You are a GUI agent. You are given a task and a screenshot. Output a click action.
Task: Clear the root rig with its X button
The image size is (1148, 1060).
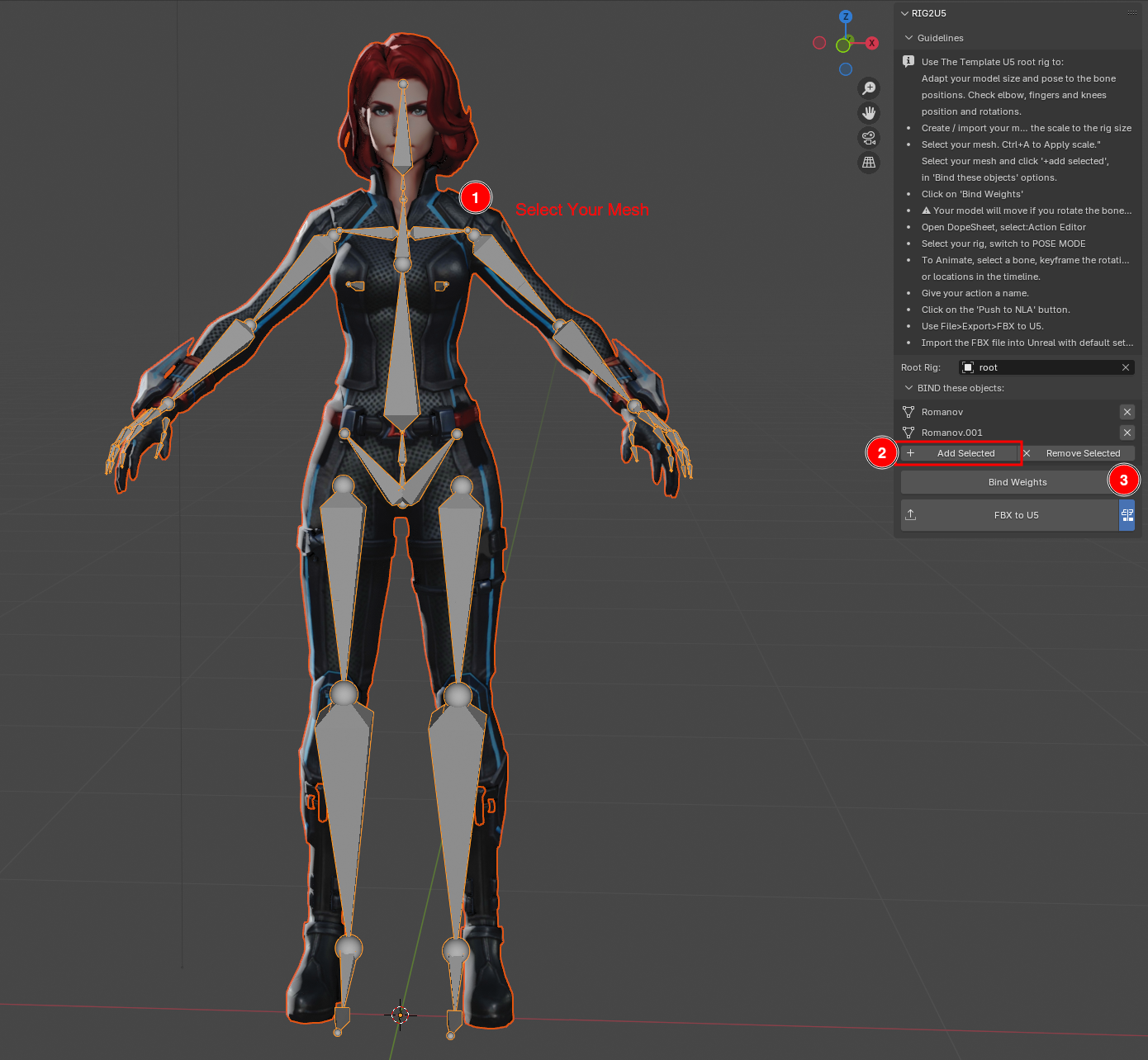point(1126,367)
